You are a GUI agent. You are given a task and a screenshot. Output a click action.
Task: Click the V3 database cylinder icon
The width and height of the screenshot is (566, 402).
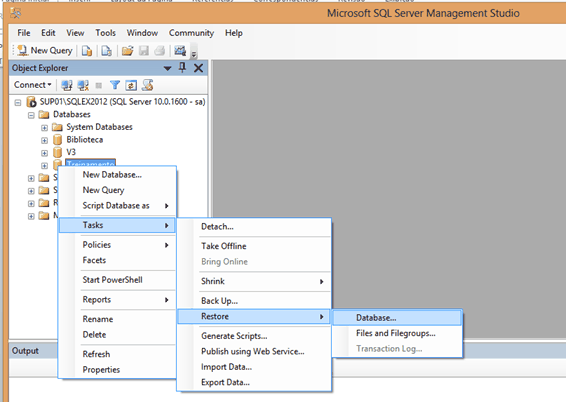tap(57, 152)
